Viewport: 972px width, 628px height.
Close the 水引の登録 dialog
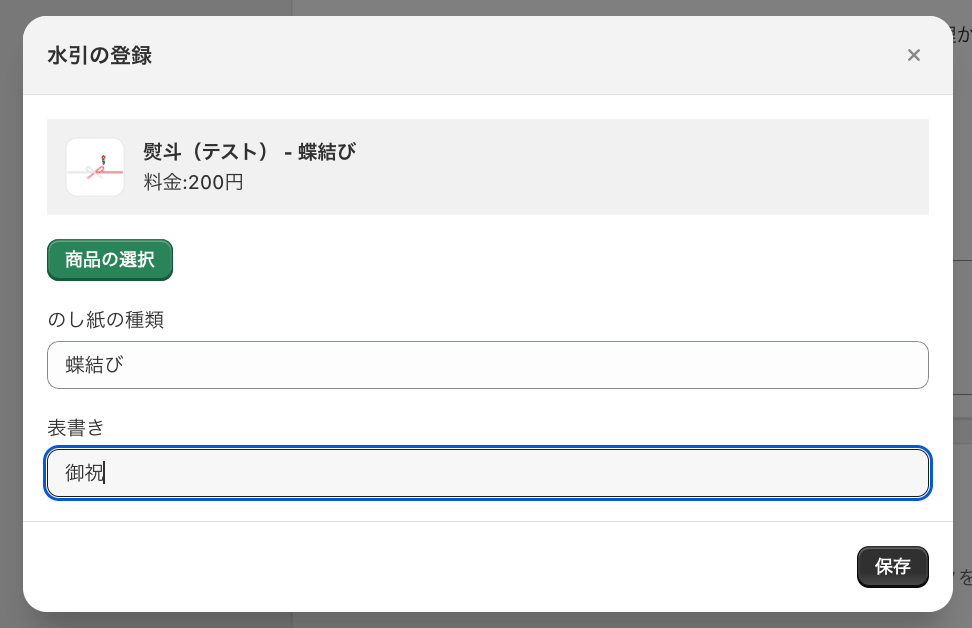913,55
